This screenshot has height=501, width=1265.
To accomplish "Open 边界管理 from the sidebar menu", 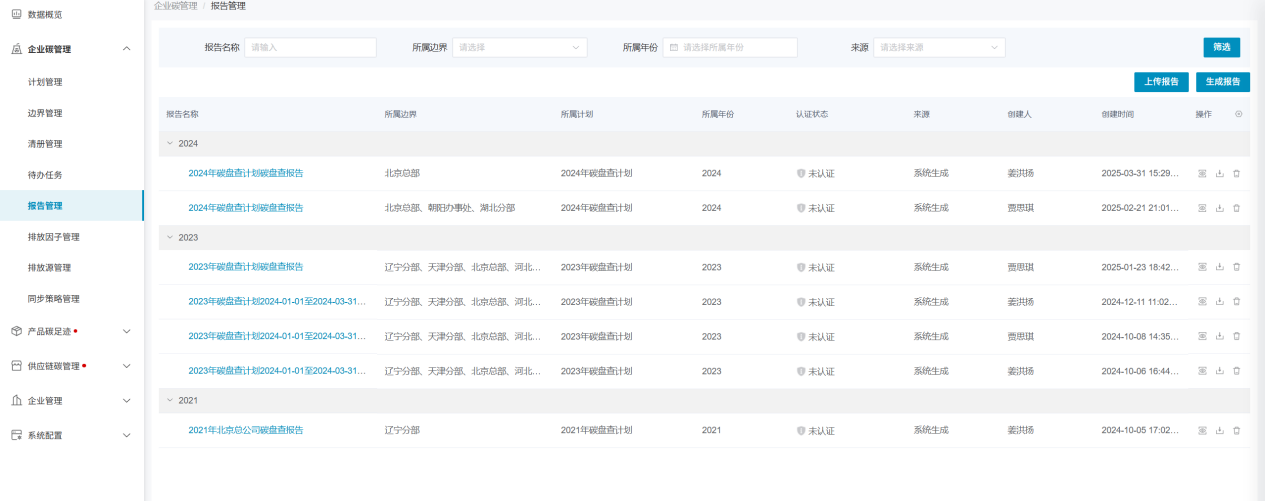I will point(45,113).
